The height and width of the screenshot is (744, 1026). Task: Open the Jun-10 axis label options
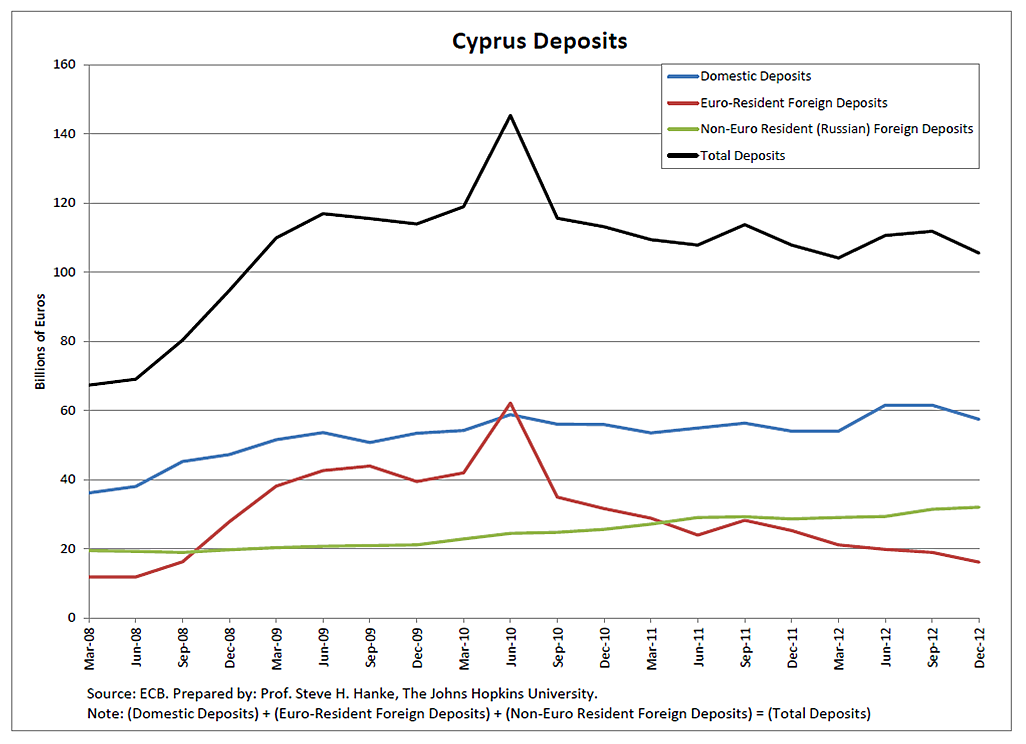click(513, 648)
